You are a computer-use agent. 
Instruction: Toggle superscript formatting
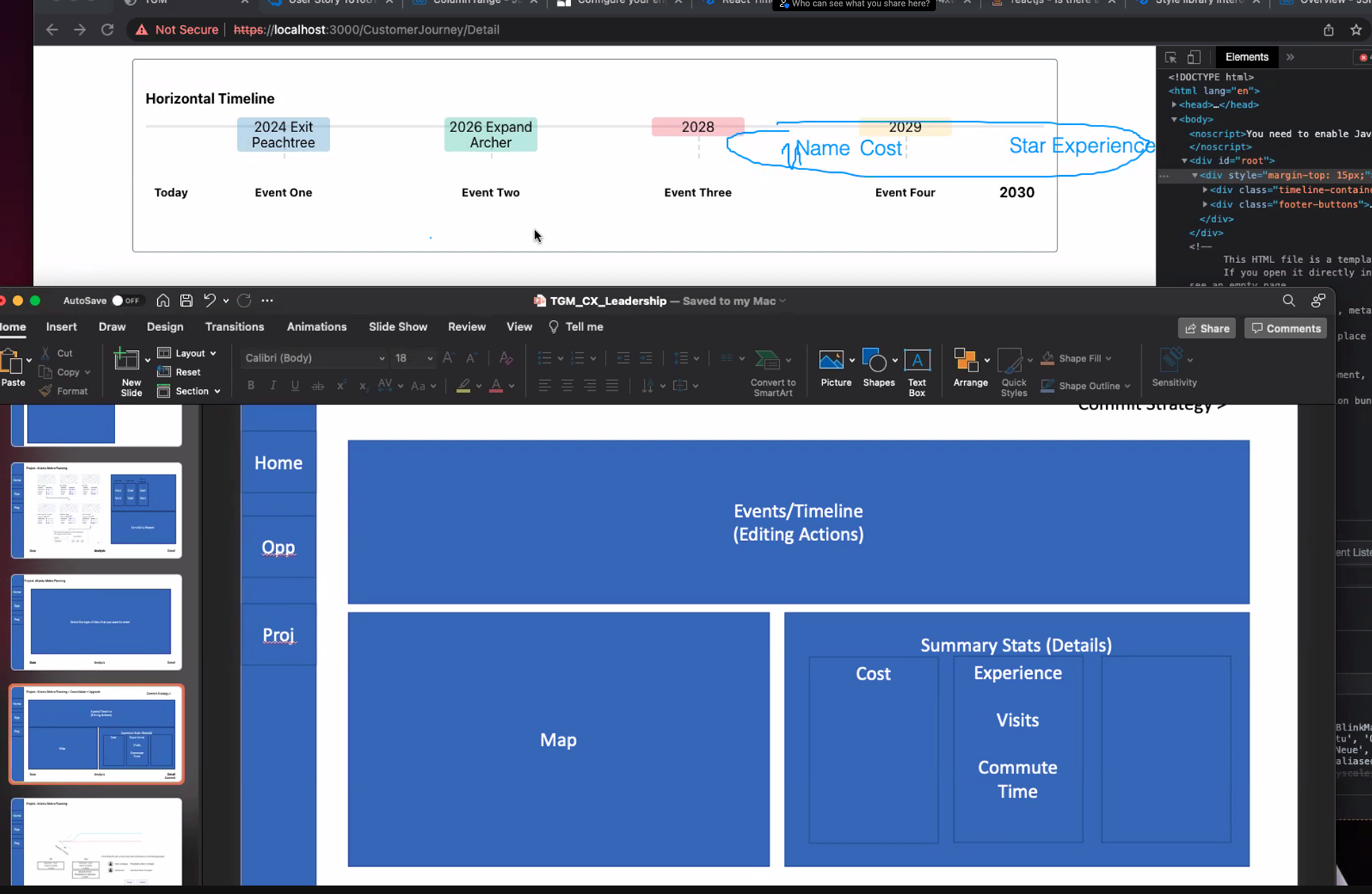tap(341, 386)
